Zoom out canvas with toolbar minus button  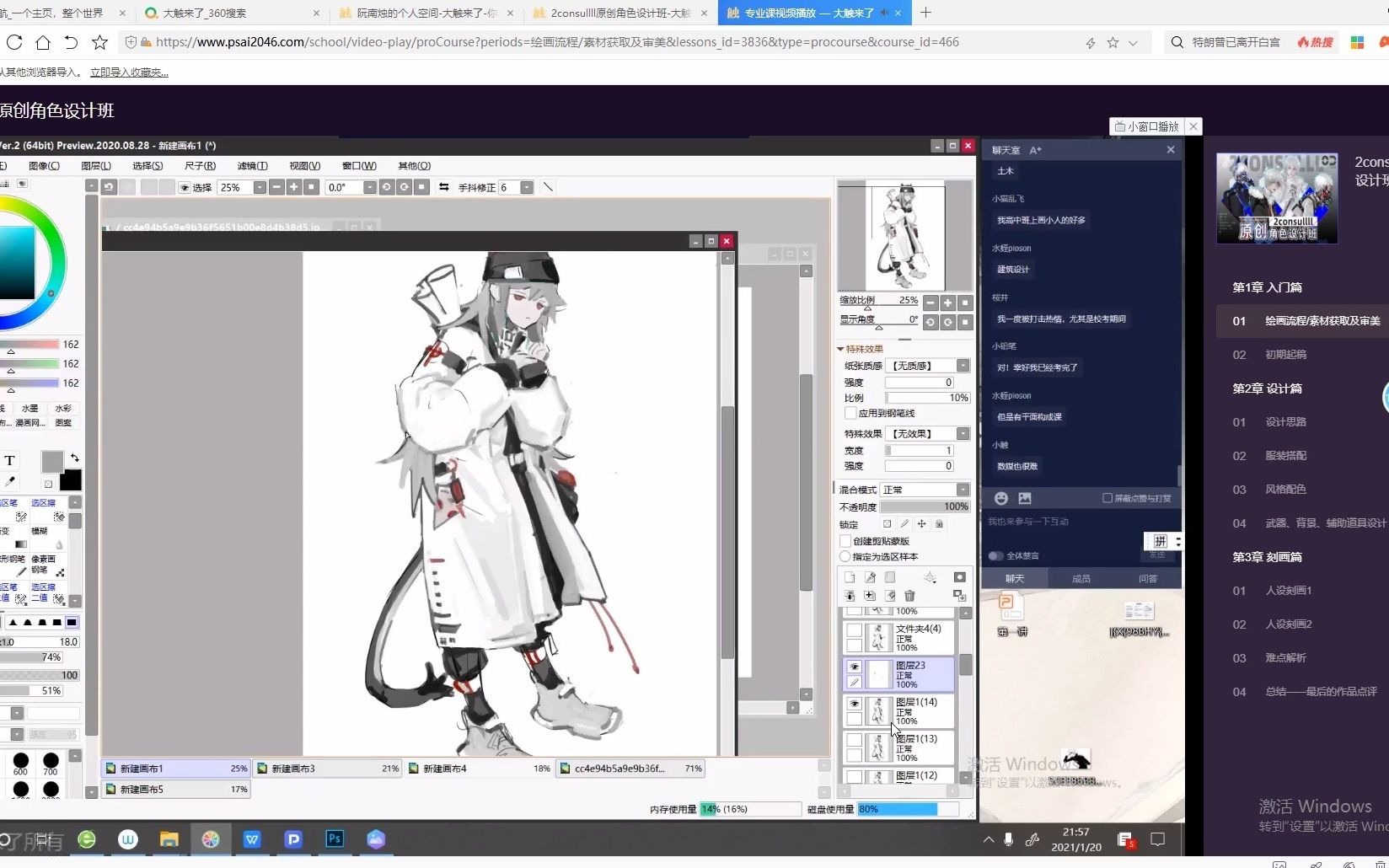(276, 187)
